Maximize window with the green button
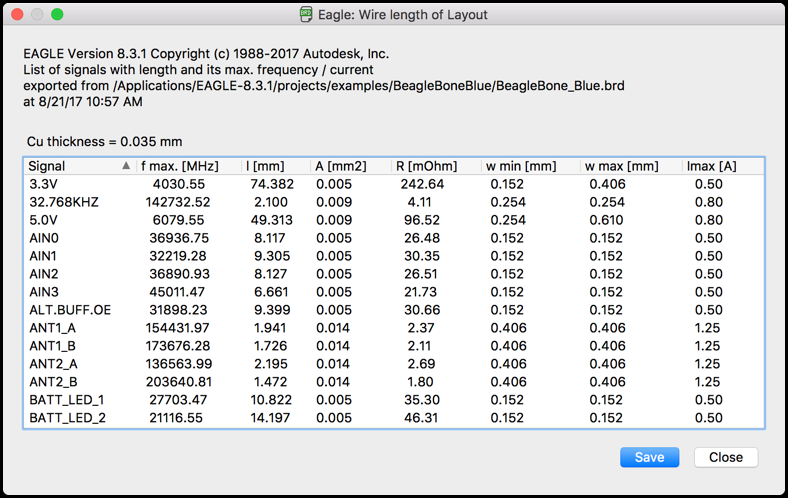This screenshot has width=788, height=498. [x=57, y=15]
